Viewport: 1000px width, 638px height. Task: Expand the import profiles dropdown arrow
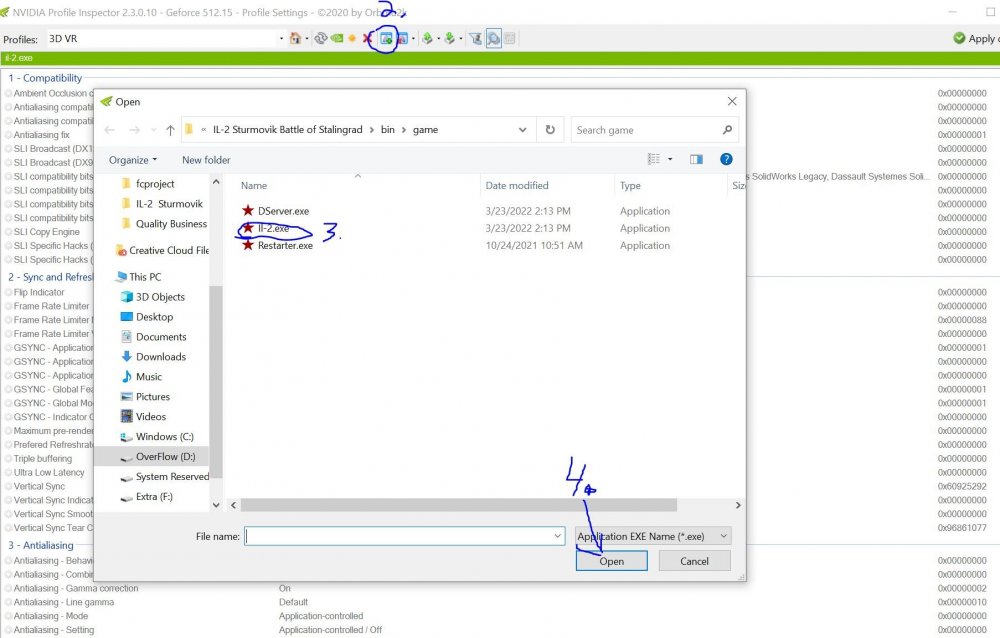click(x=461, y=39)
